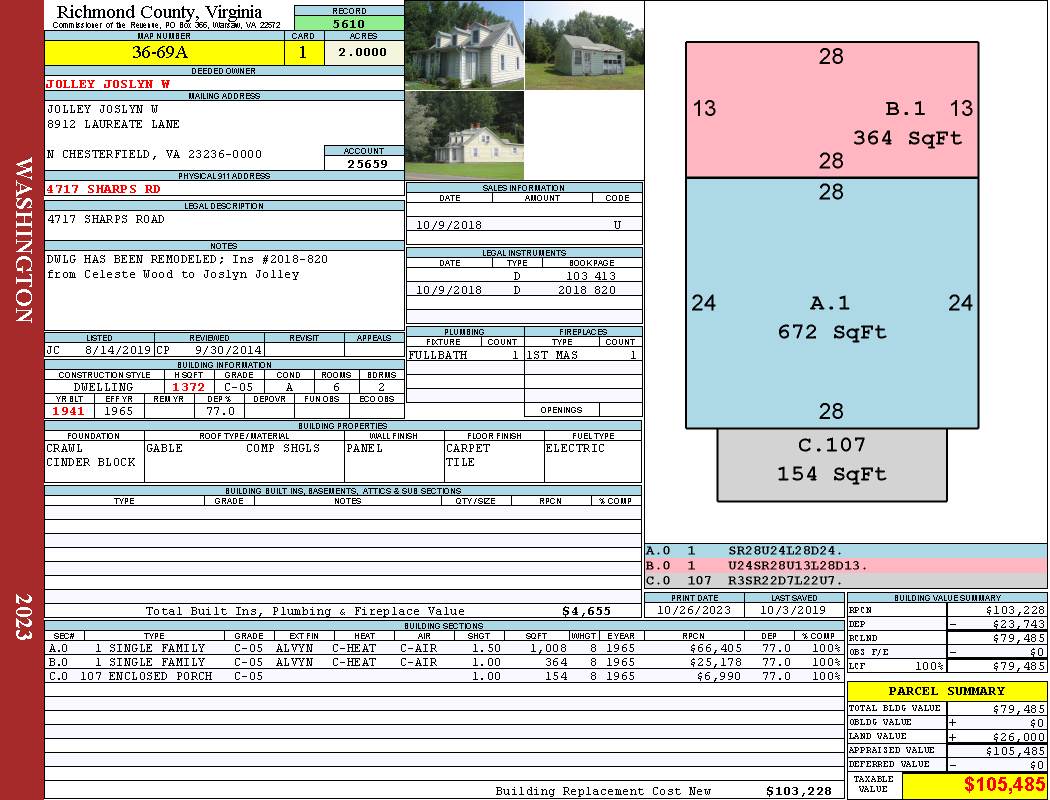
Task: Click the land value $26,000
Action: click(1019, 736)
